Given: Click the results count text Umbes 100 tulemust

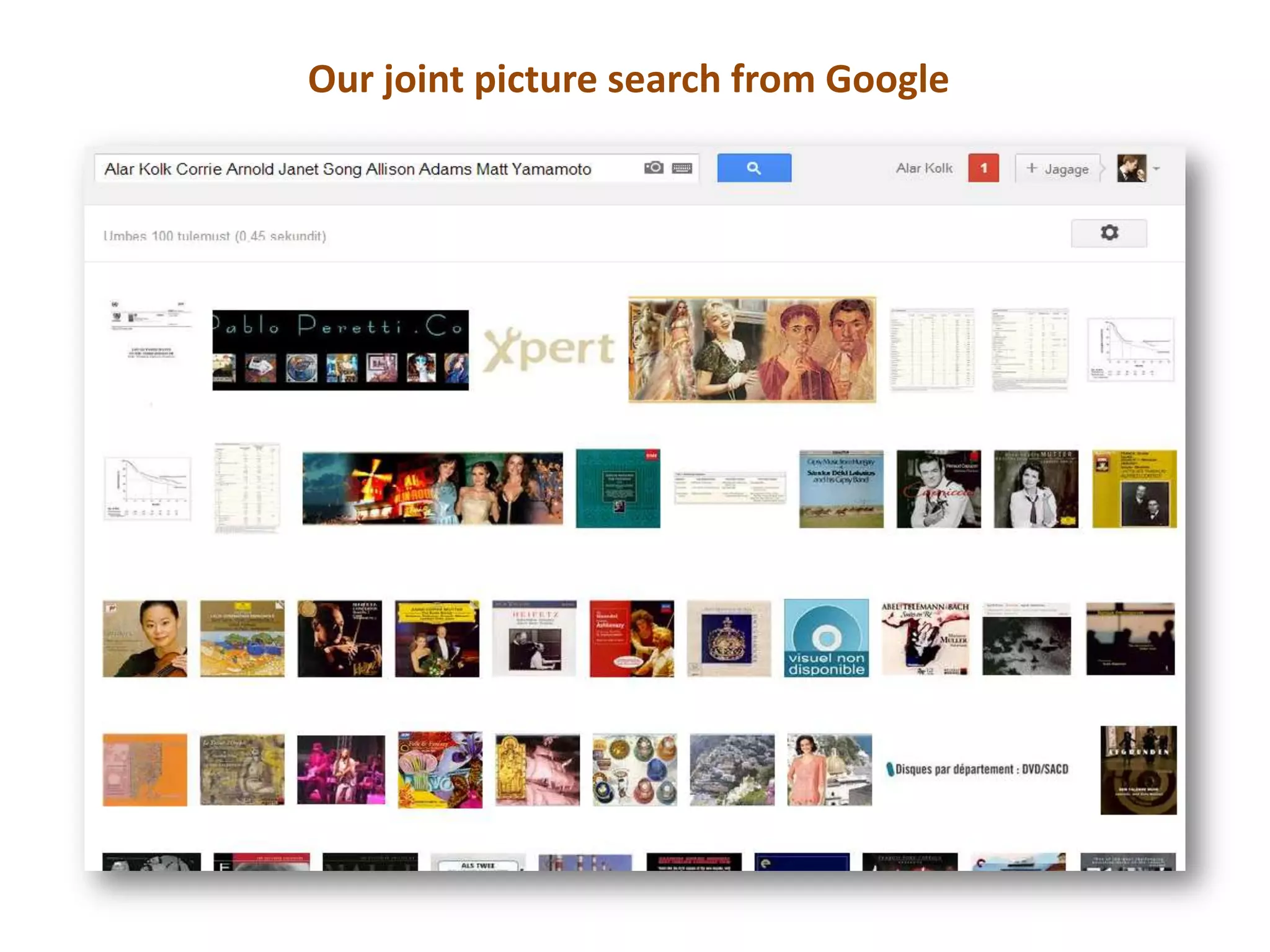Looking at the screenshot, I should 215,236.
